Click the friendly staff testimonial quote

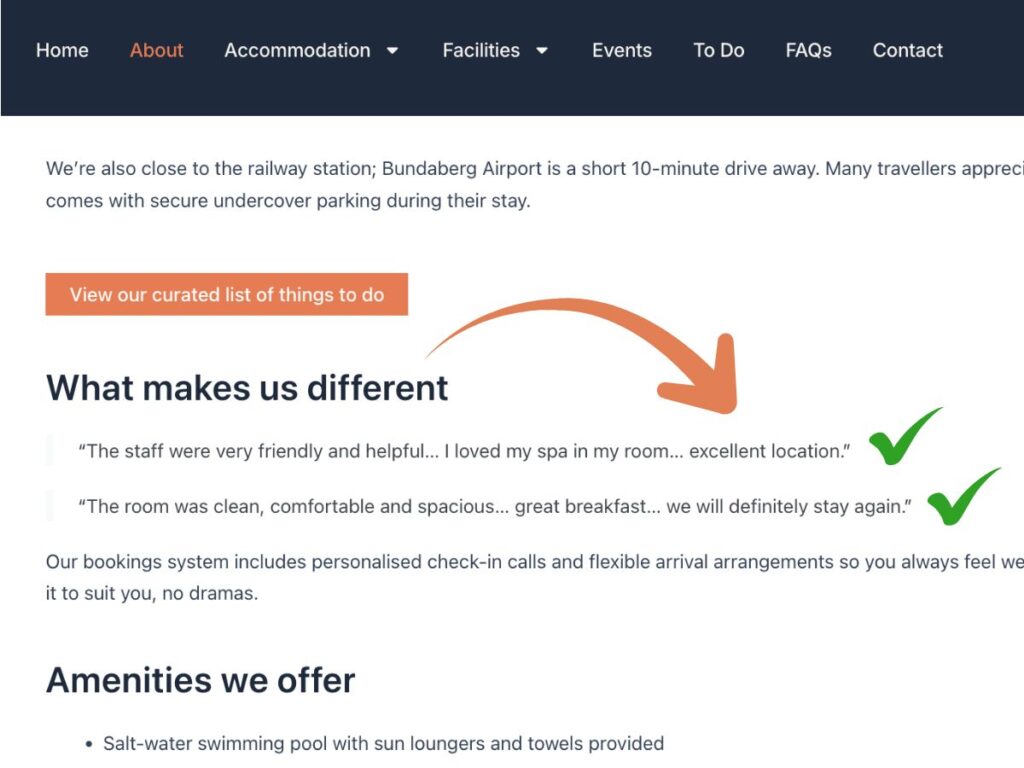[464, 451]
